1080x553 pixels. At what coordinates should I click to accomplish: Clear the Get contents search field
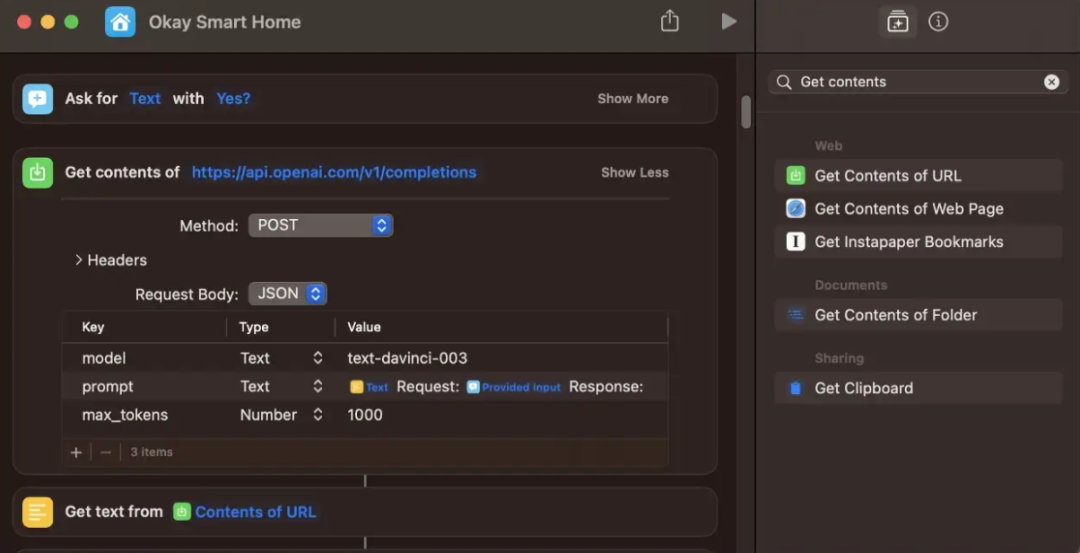tap(1051, 82)
